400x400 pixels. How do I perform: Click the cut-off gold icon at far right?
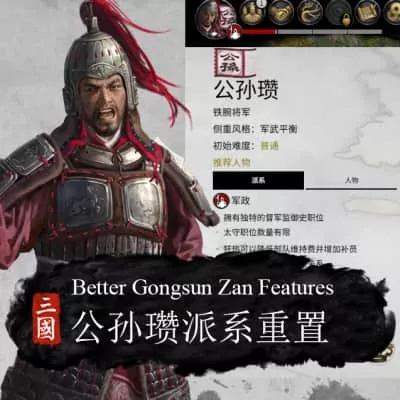(x=392, y=13)
